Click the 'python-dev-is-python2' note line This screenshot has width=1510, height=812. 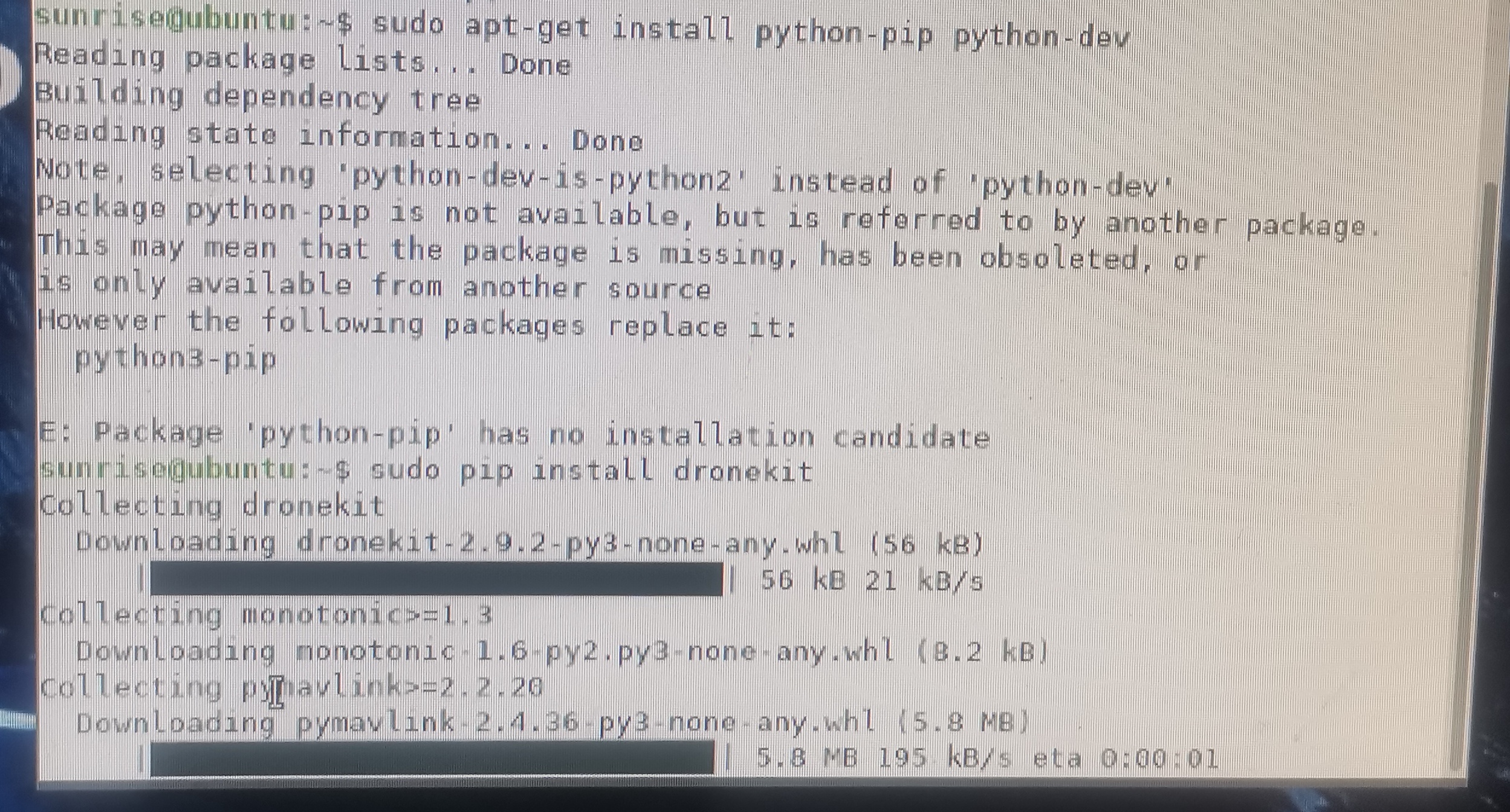[x=603, y=178]
